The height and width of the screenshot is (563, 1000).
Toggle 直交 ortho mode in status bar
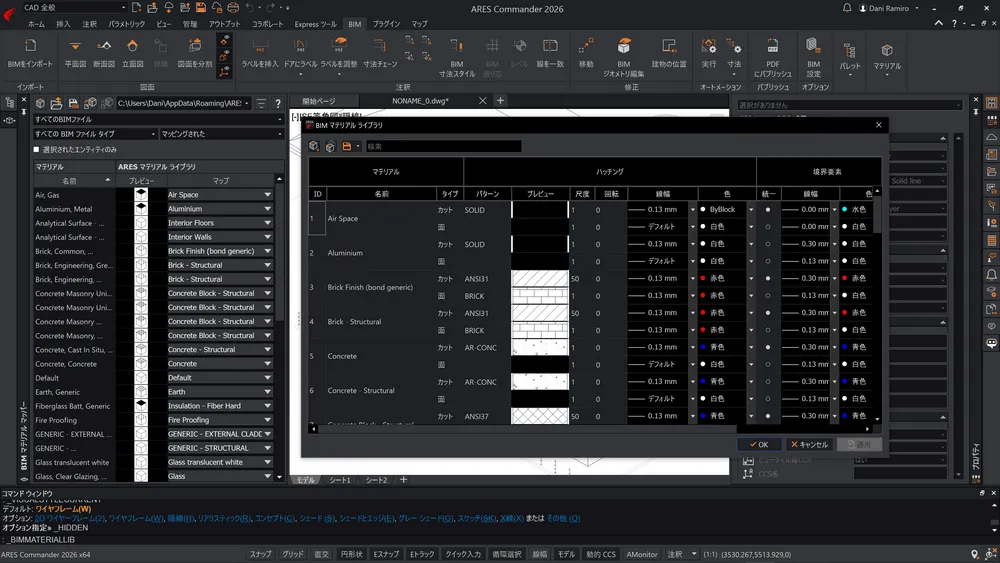pyautogui.click(x=321, y=554)
